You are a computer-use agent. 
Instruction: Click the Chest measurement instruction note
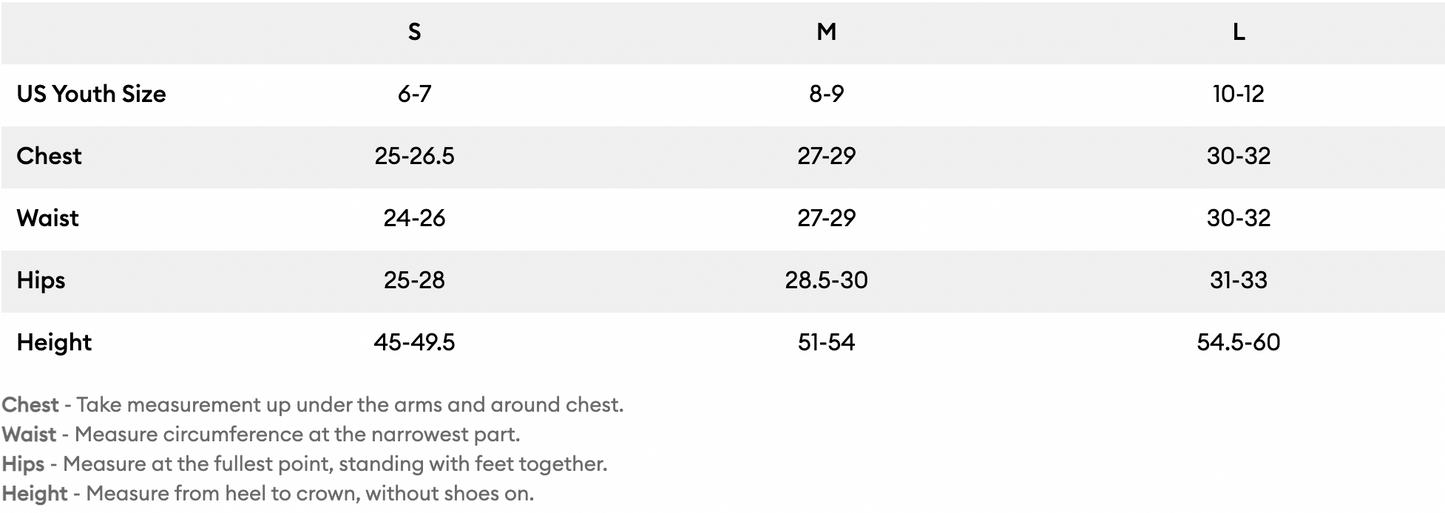312,405
